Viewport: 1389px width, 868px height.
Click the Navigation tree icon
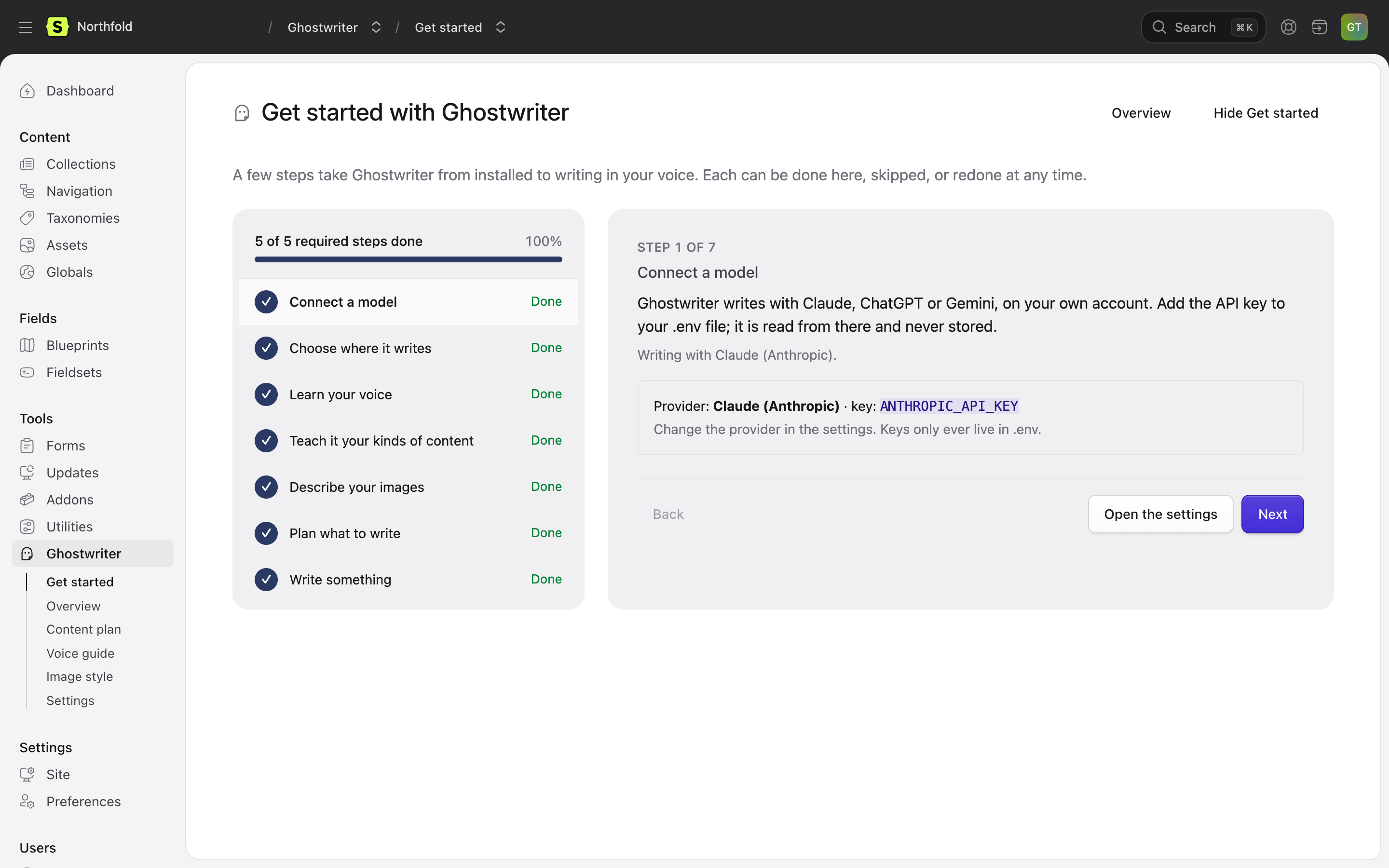coord(27,191)
